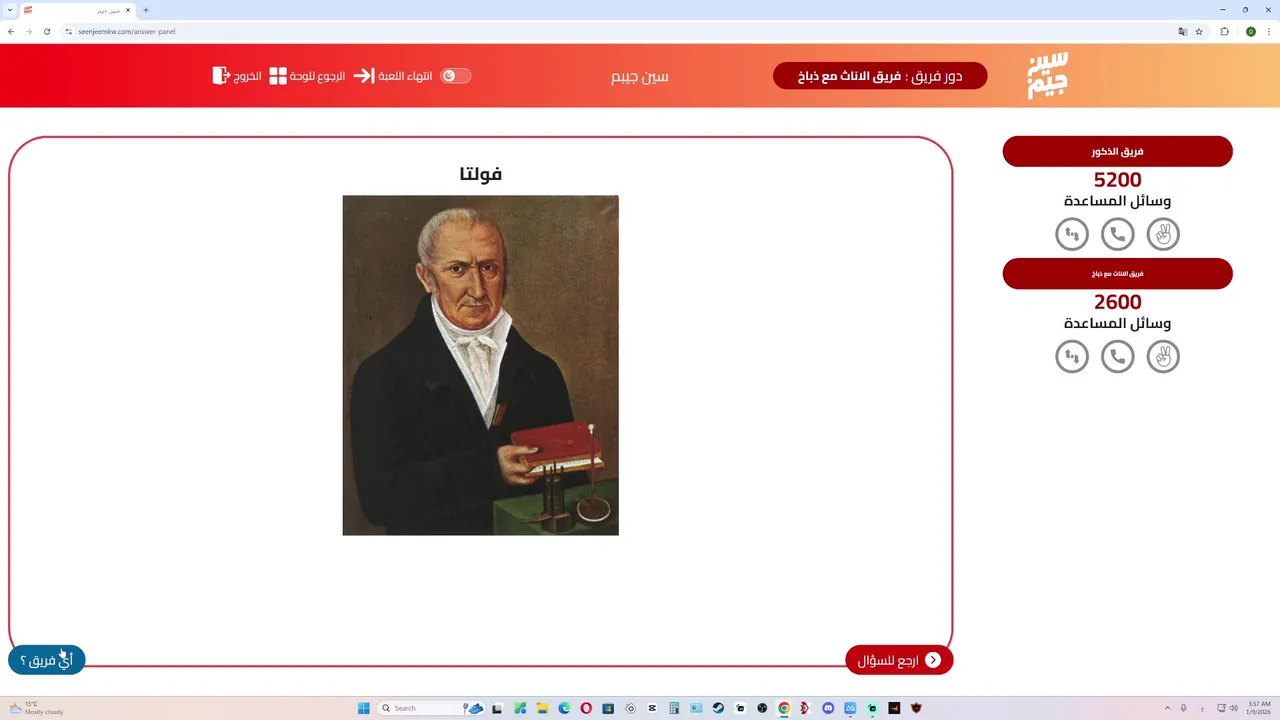Click the فريق الاناث مع ذباح team bar

click(1117, 273)
